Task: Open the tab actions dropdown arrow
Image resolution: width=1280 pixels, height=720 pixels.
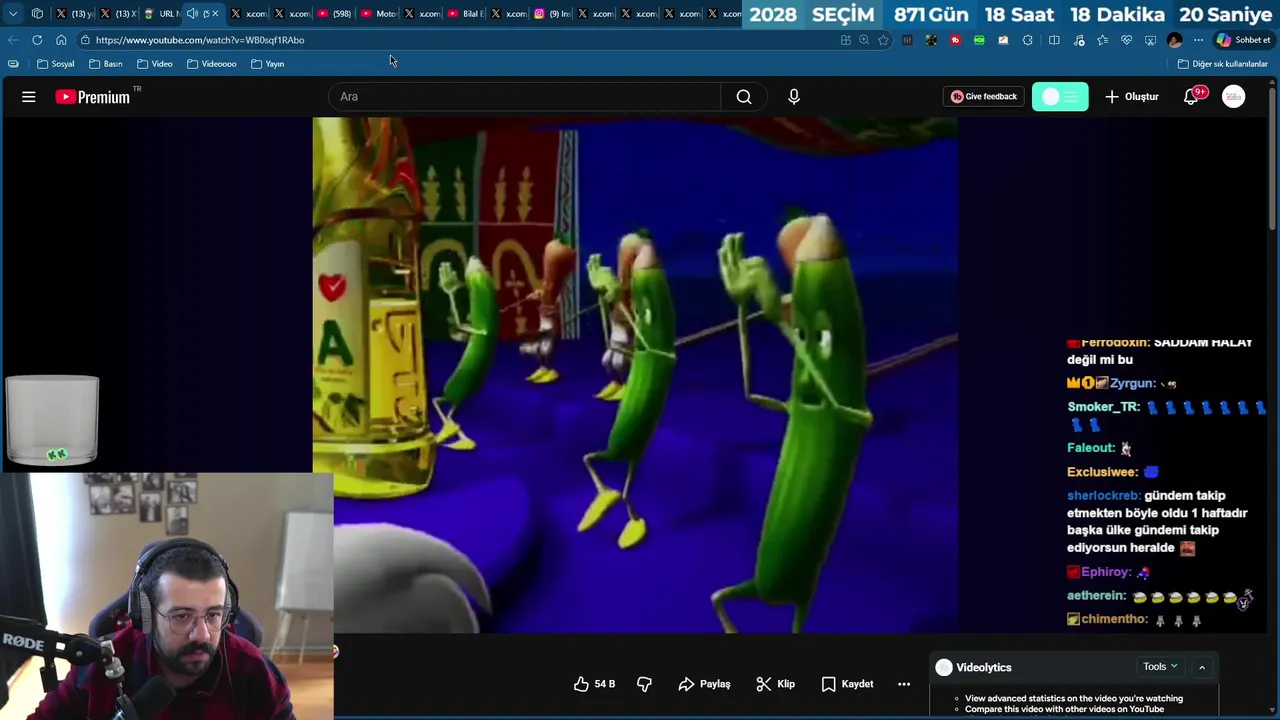Action: [x=13, y=14]
